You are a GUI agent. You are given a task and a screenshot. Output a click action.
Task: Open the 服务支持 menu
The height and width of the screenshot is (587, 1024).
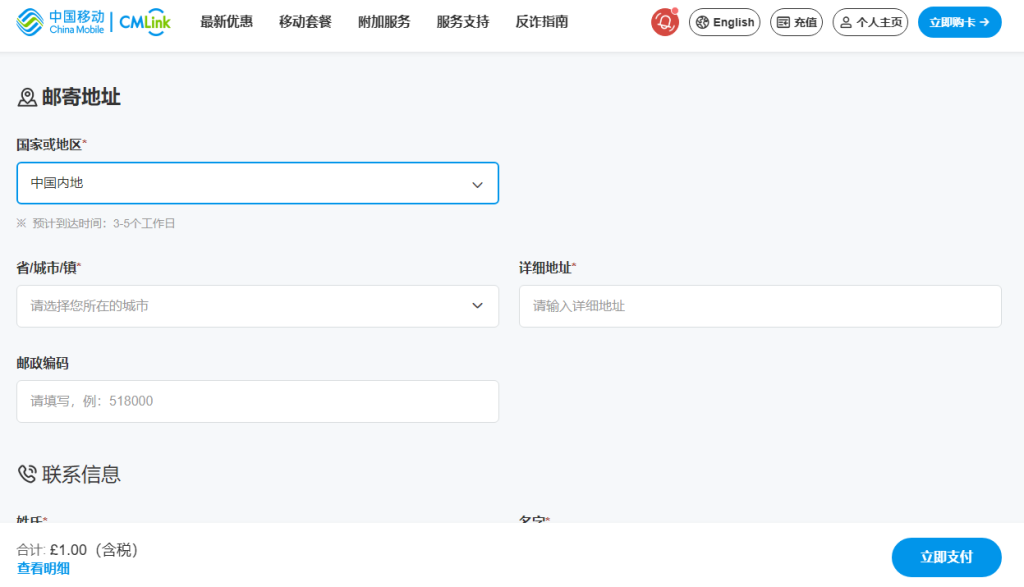click(463, 22)
